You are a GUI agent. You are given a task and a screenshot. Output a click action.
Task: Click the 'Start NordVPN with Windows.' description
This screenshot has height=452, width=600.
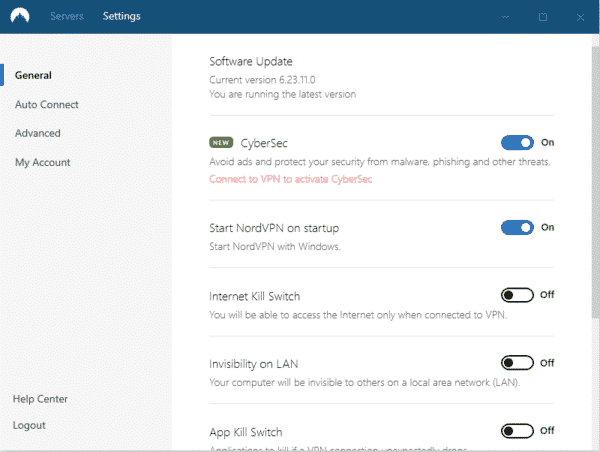274,246
